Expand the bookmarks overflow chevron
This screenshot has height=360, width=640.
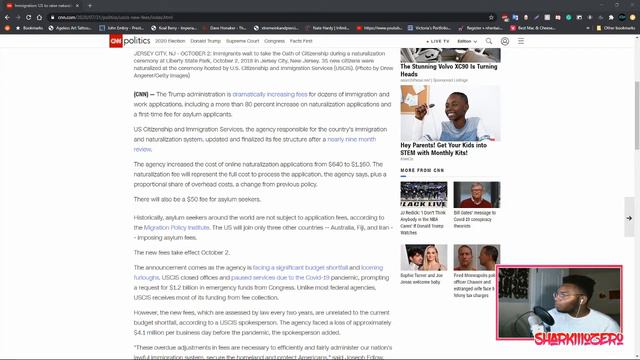(588, 28)
